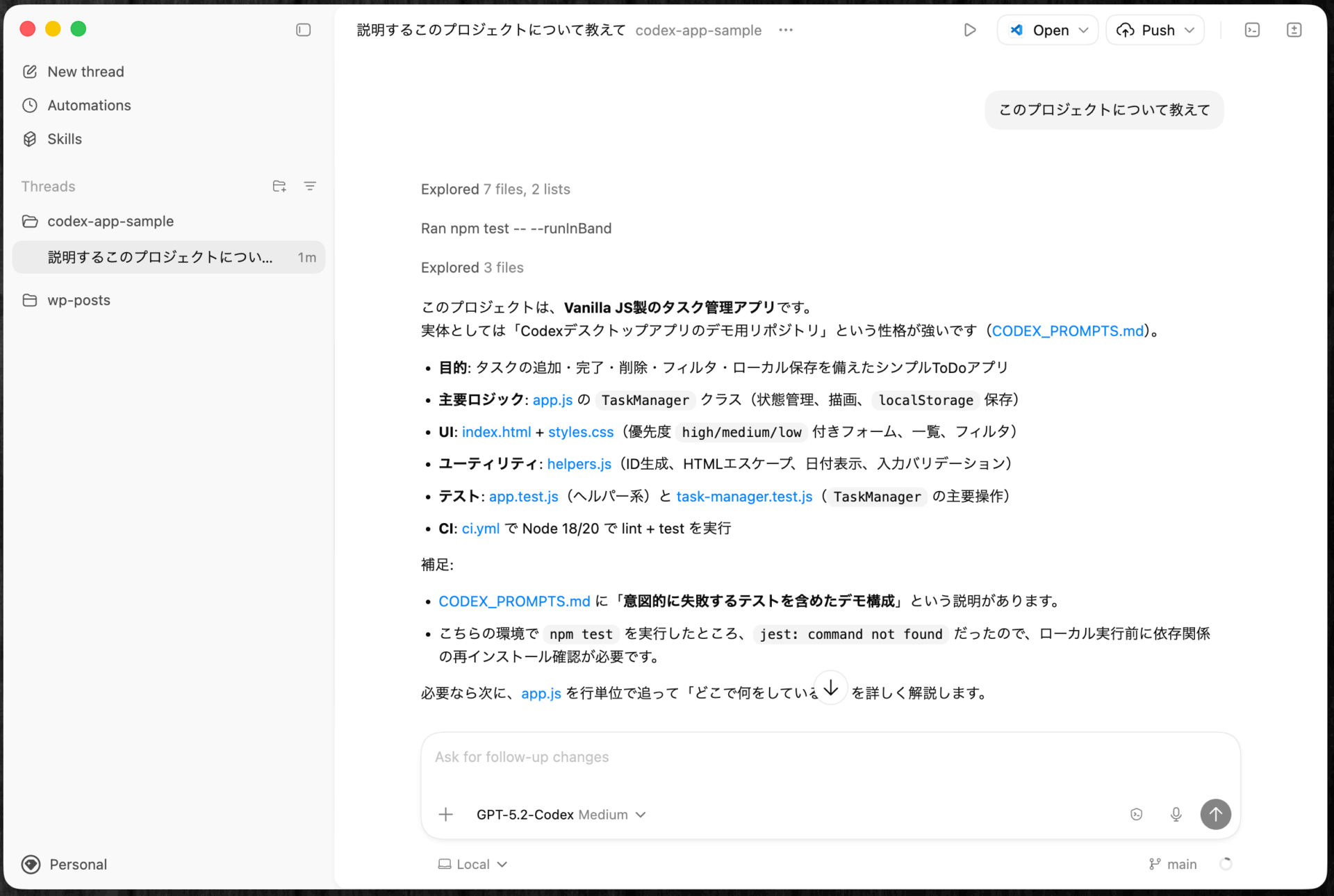Image resolution: width=1334 pixels, height=896 pixels.
Task: Click the Personal workspace icon
Action: (x=31, y=864)
